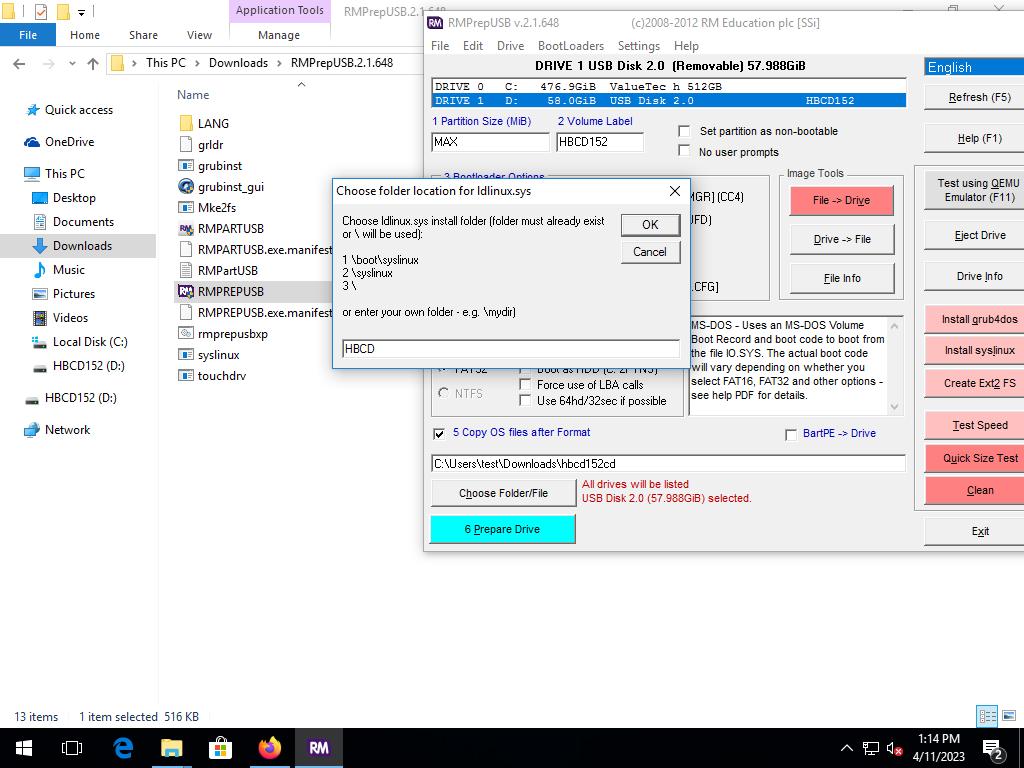Click the Prepare Drive button
The height and width of the screenshot is (768, 1024).
pos(502,529)
